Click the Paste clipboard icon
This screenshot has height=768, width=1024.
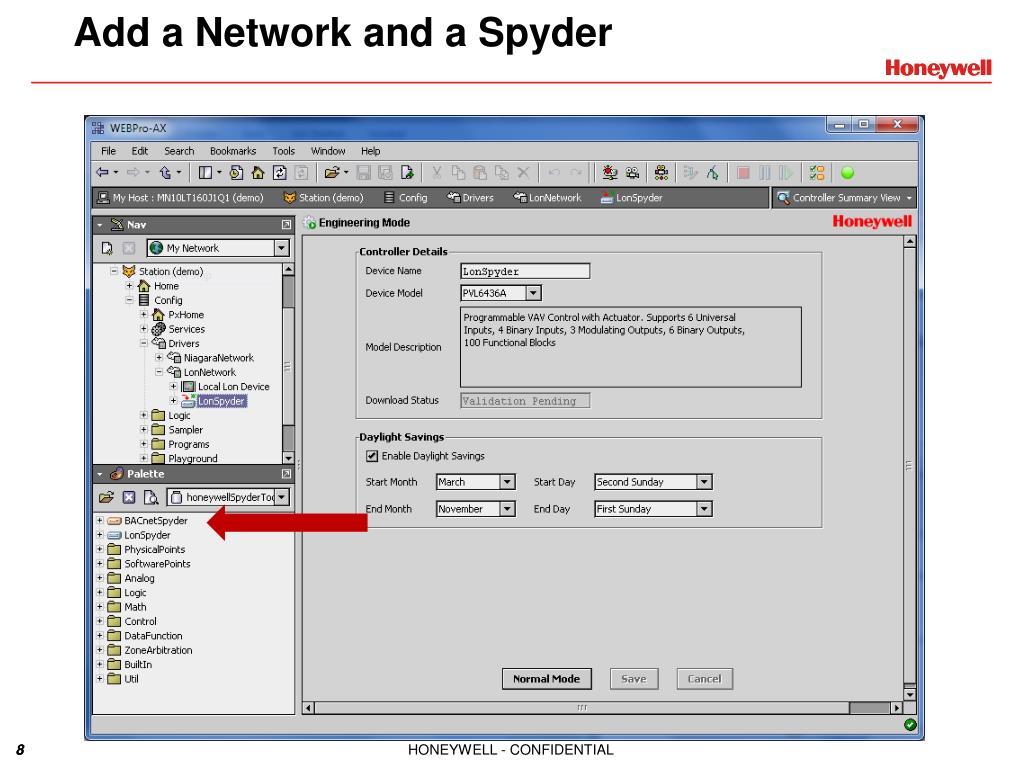coord(480,172)
